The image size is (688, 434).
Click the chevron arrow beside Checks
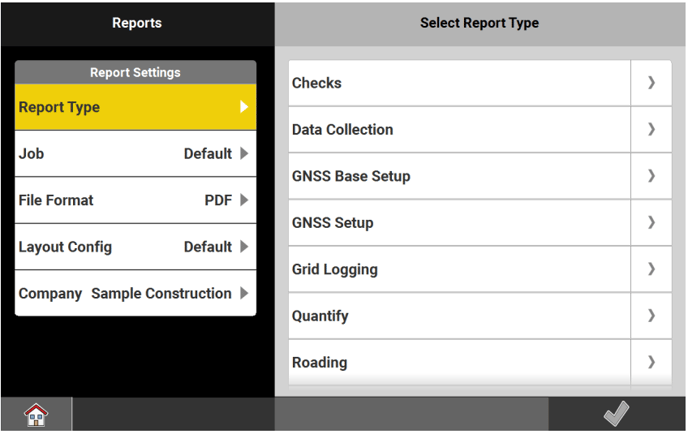pos(651,83)
